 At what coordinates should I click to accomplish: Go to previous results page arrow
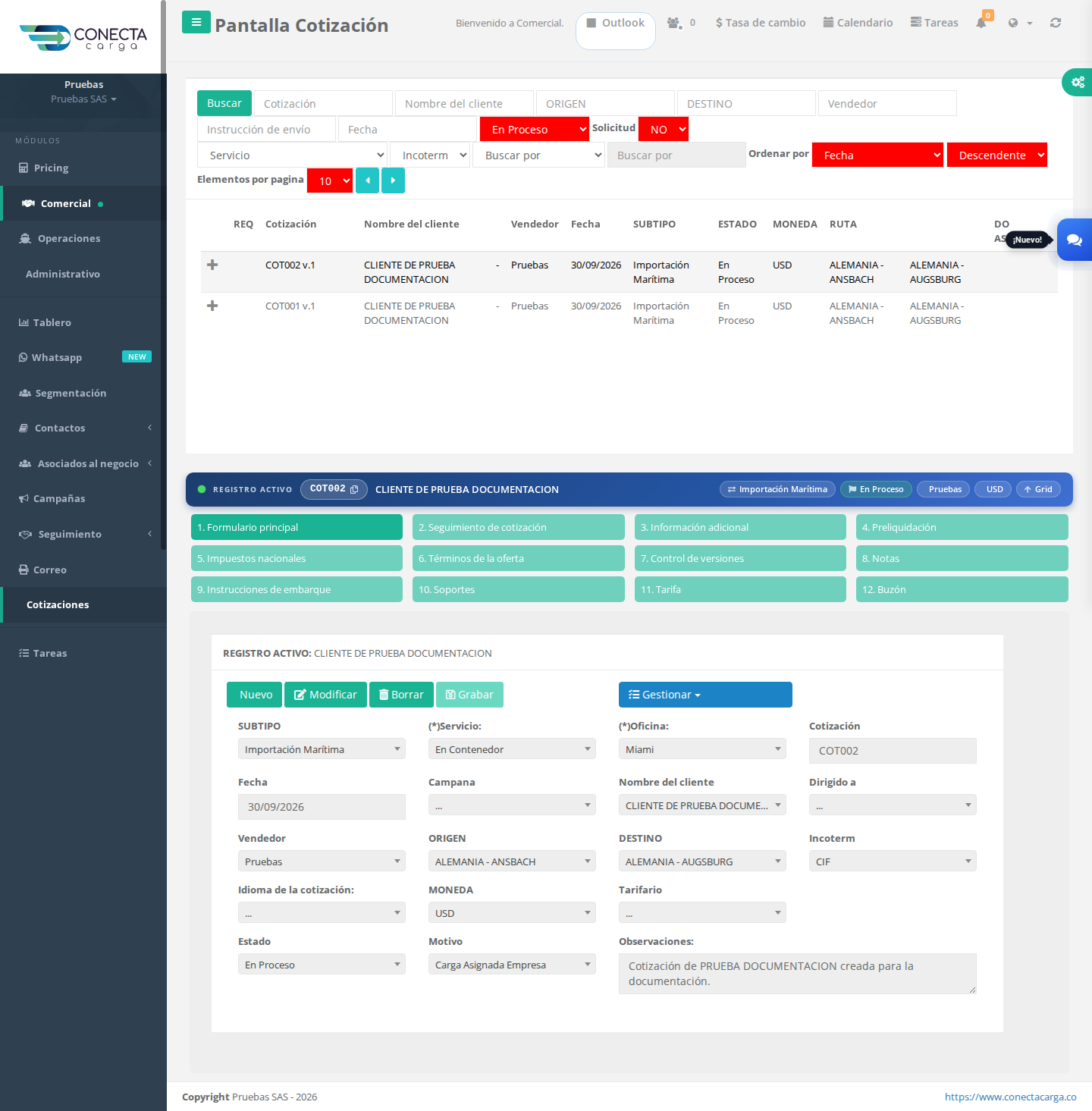(367, 180)
